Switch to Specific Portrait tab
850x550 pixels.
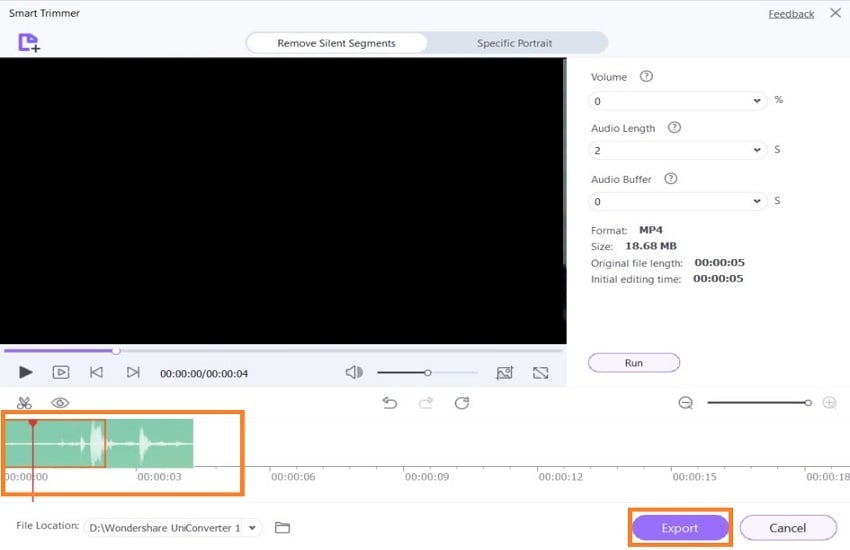pyautogui.click(x=514, y=43)
